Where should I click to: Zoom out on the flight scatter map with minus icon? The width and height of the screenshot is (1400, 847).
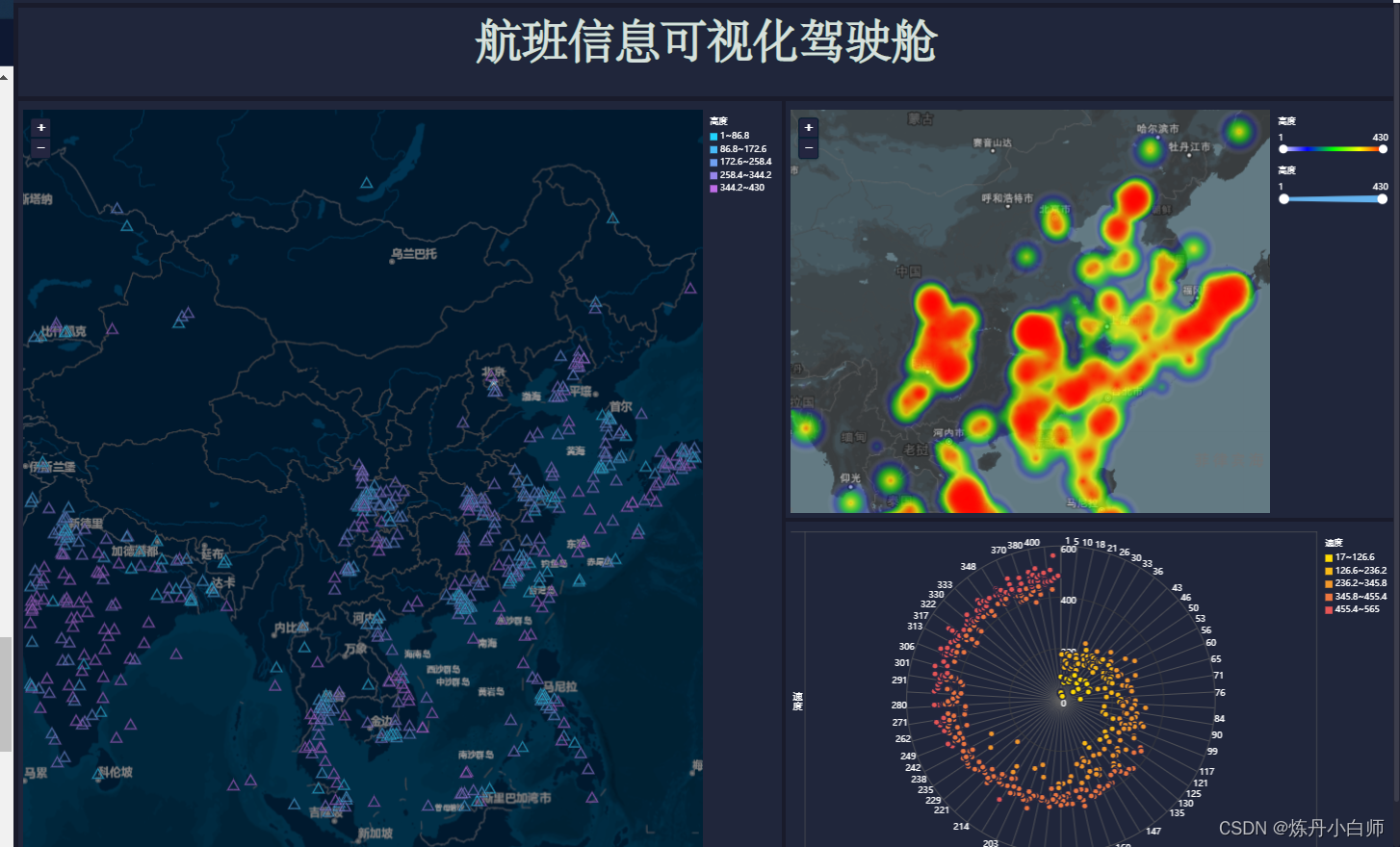tap(39, 147)
